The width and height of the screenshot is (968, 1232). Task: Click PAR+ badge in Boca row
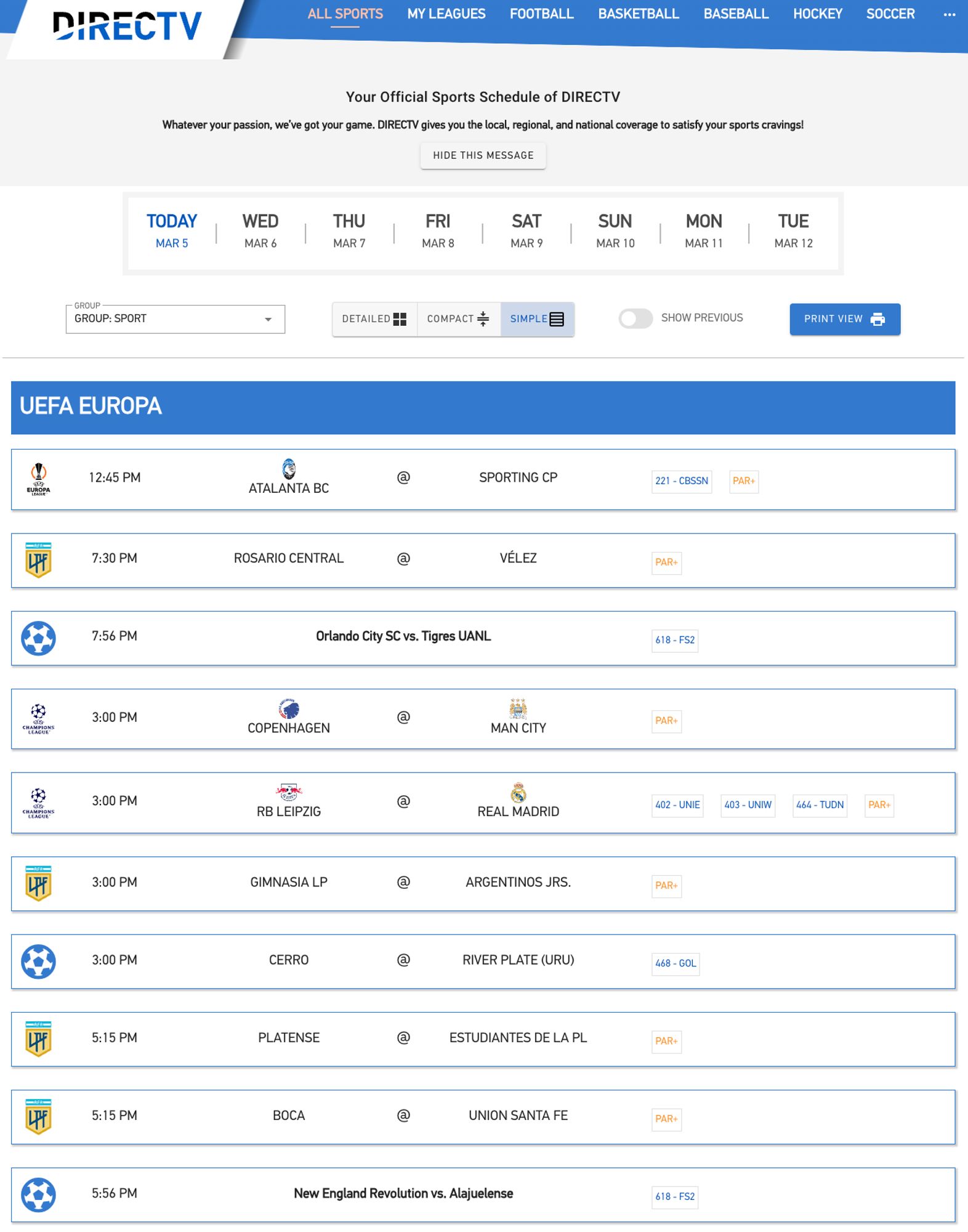pyautogui.click(x=666, y=1119)
